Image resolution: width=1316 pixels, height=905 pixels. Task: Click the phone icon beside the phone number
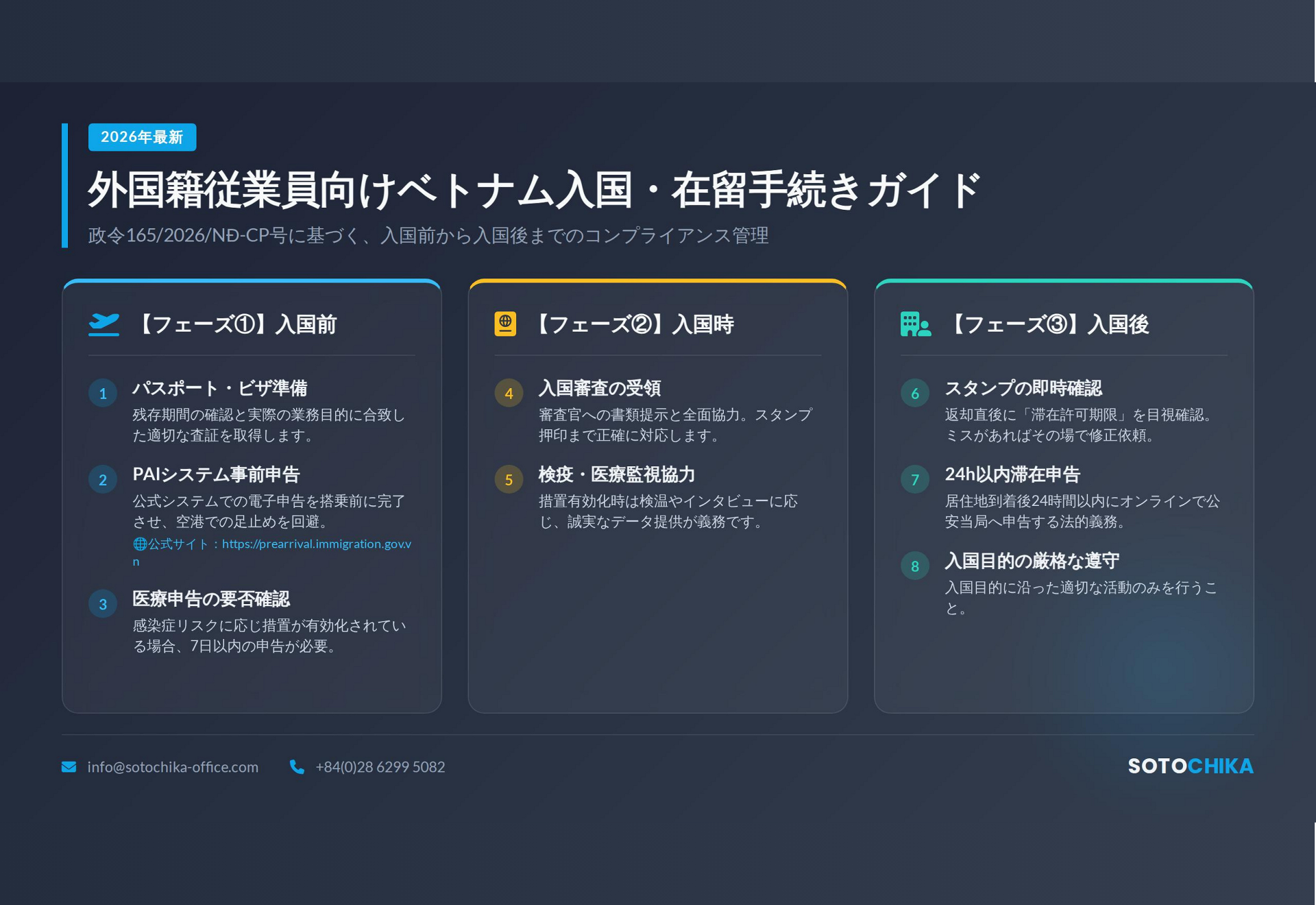297,767
